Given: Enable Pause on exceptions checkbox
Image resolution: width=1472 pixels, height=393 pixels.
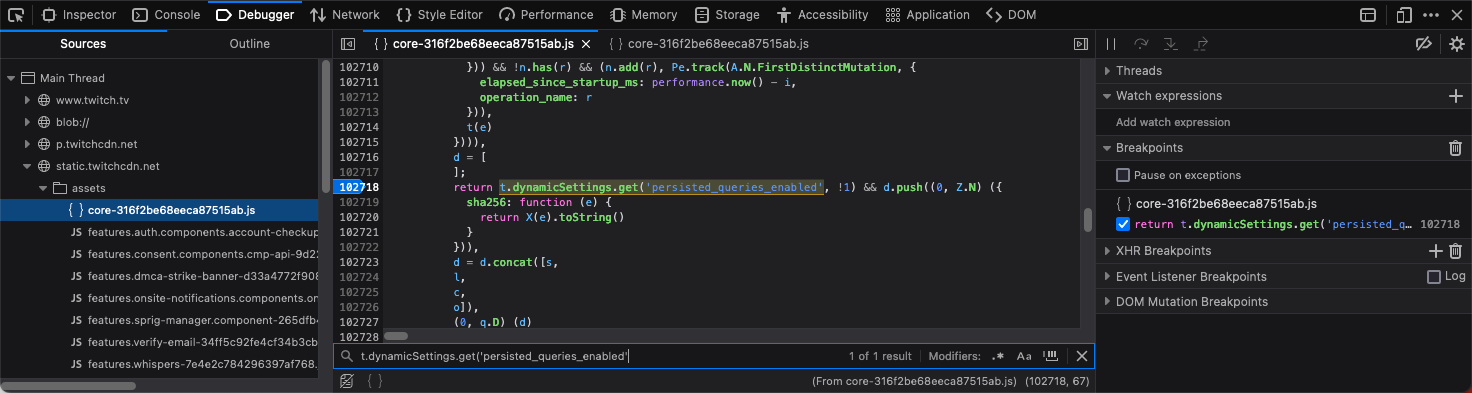Looking at the screenshot, I should coord(1122,175).
